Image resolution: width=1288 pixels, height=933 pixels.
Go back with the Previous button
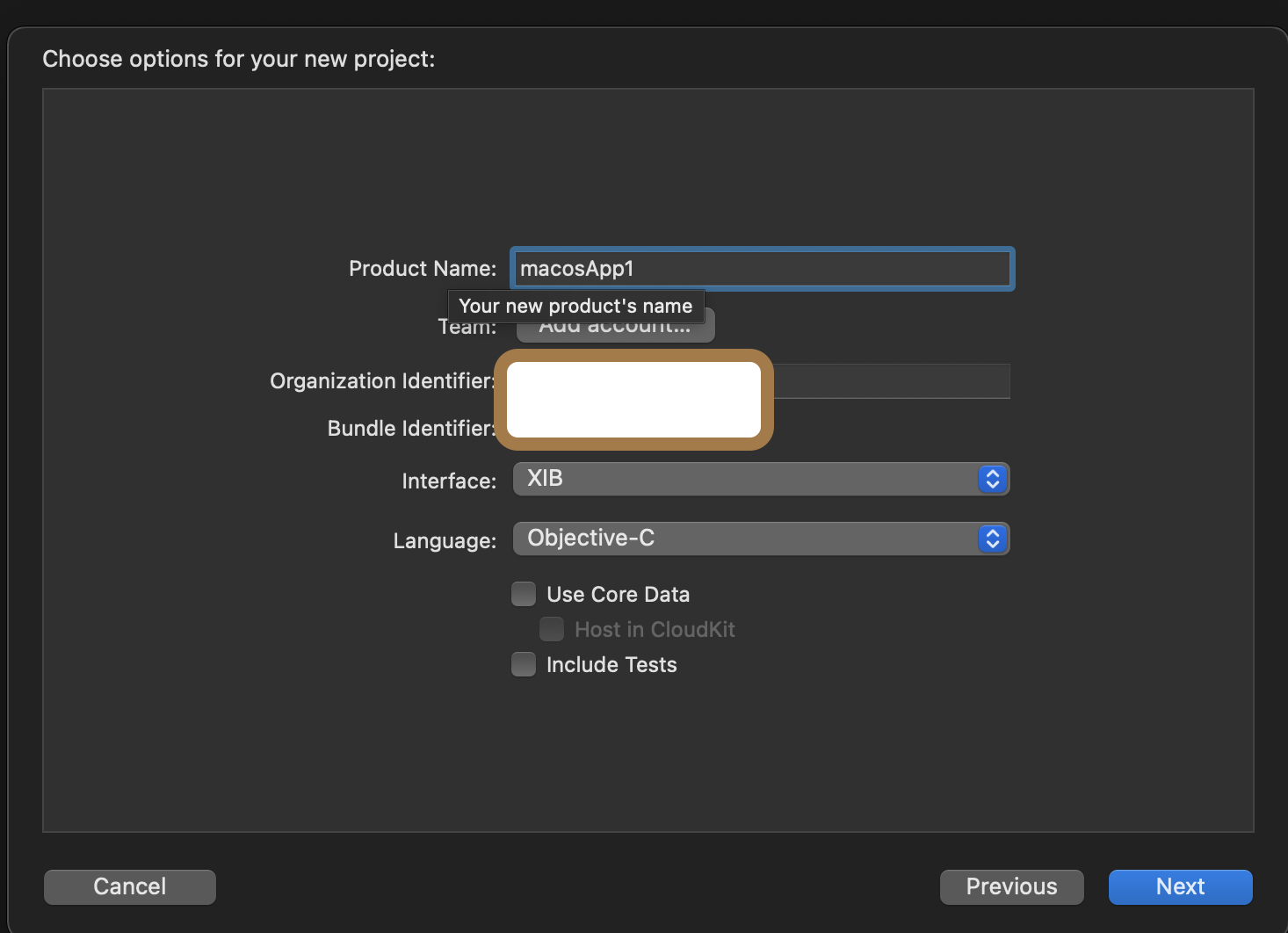[1011, 886]
